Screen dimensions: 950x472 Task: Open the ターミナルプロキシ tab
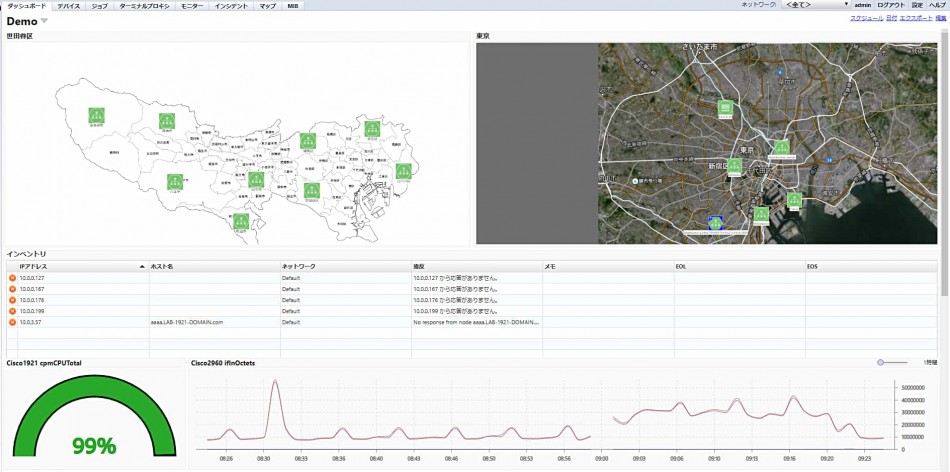[145, 5]
